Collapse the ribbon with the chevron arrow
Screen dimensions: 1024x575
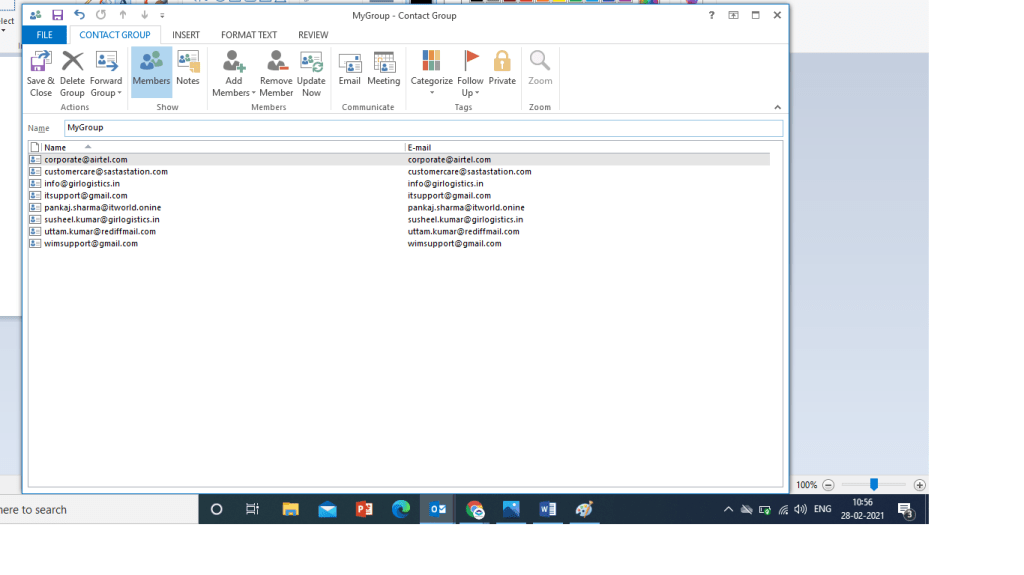(777, 107)
